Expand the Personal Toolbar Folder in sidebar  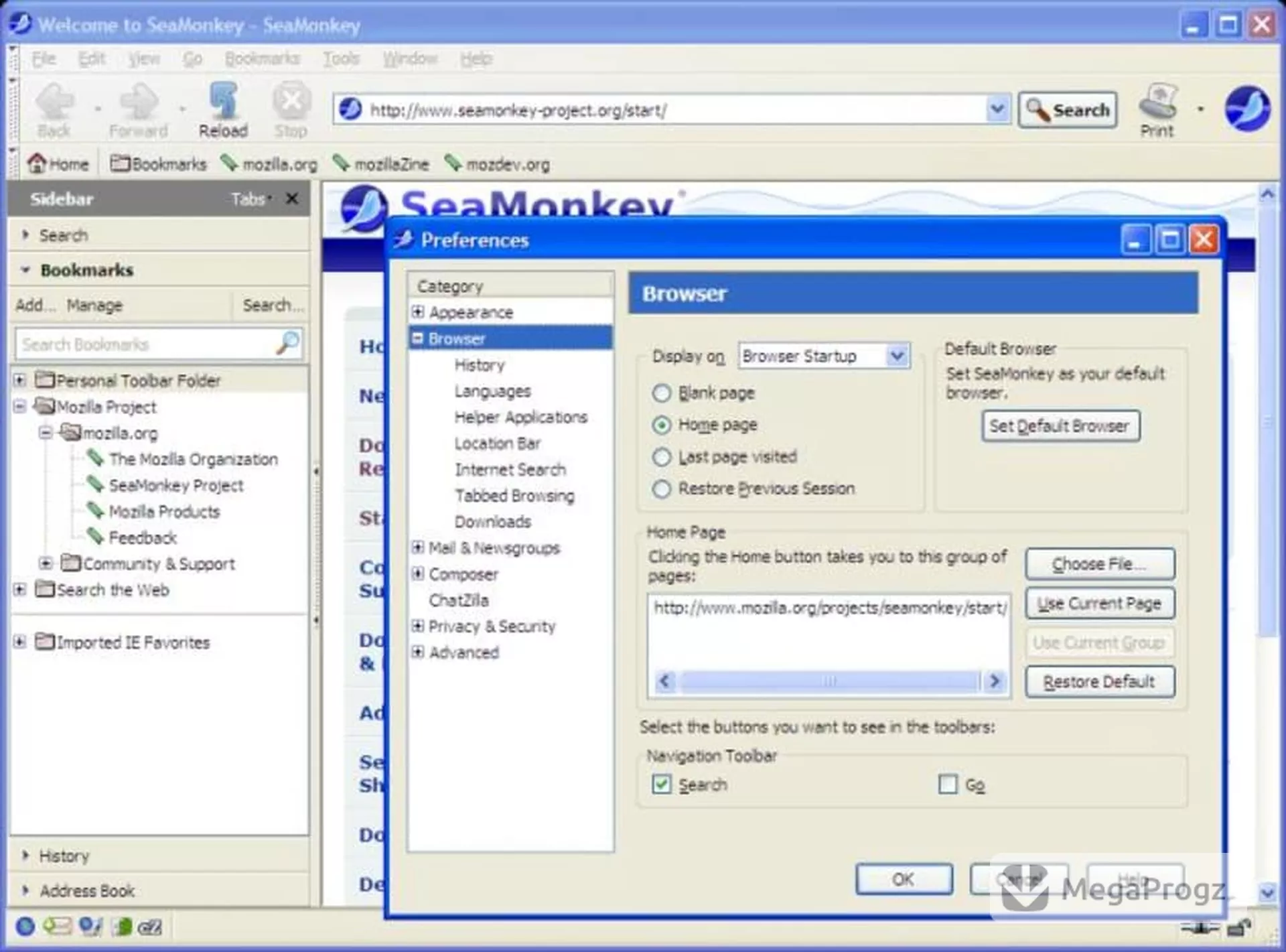20,380
